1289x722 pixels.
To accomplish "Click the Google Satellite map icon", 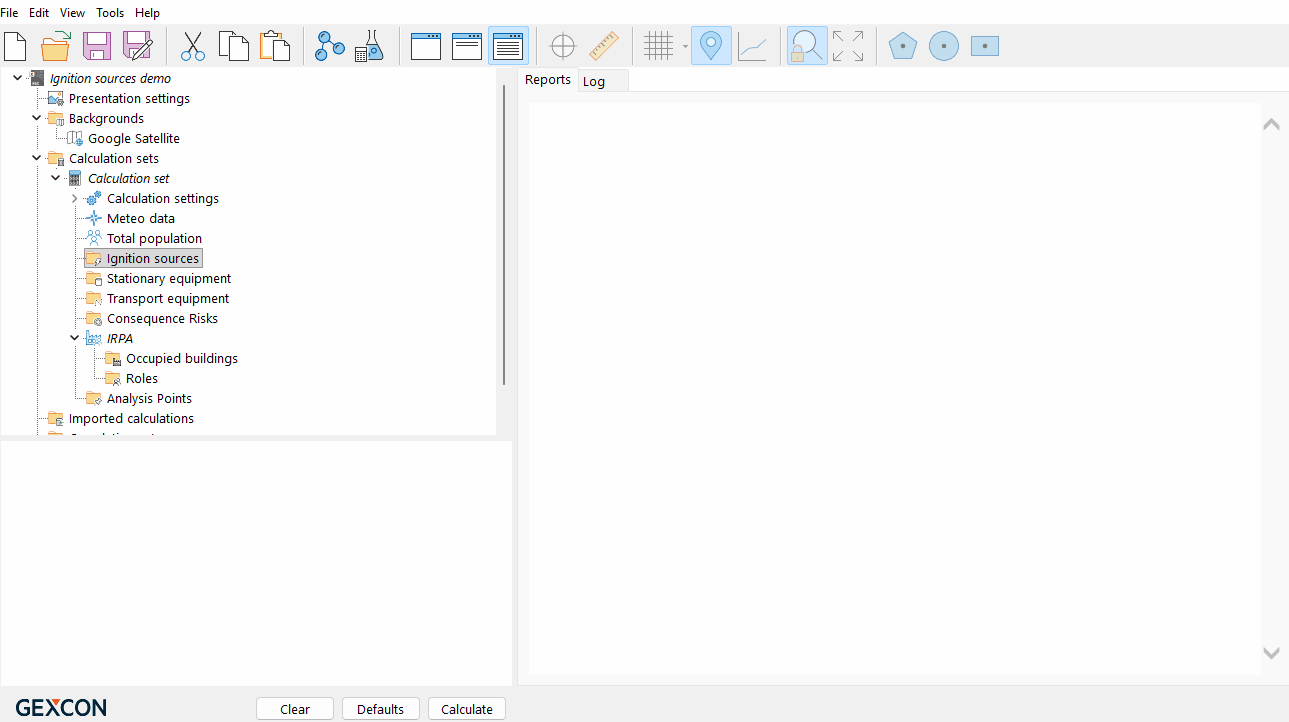I will (x=75, y=138).
